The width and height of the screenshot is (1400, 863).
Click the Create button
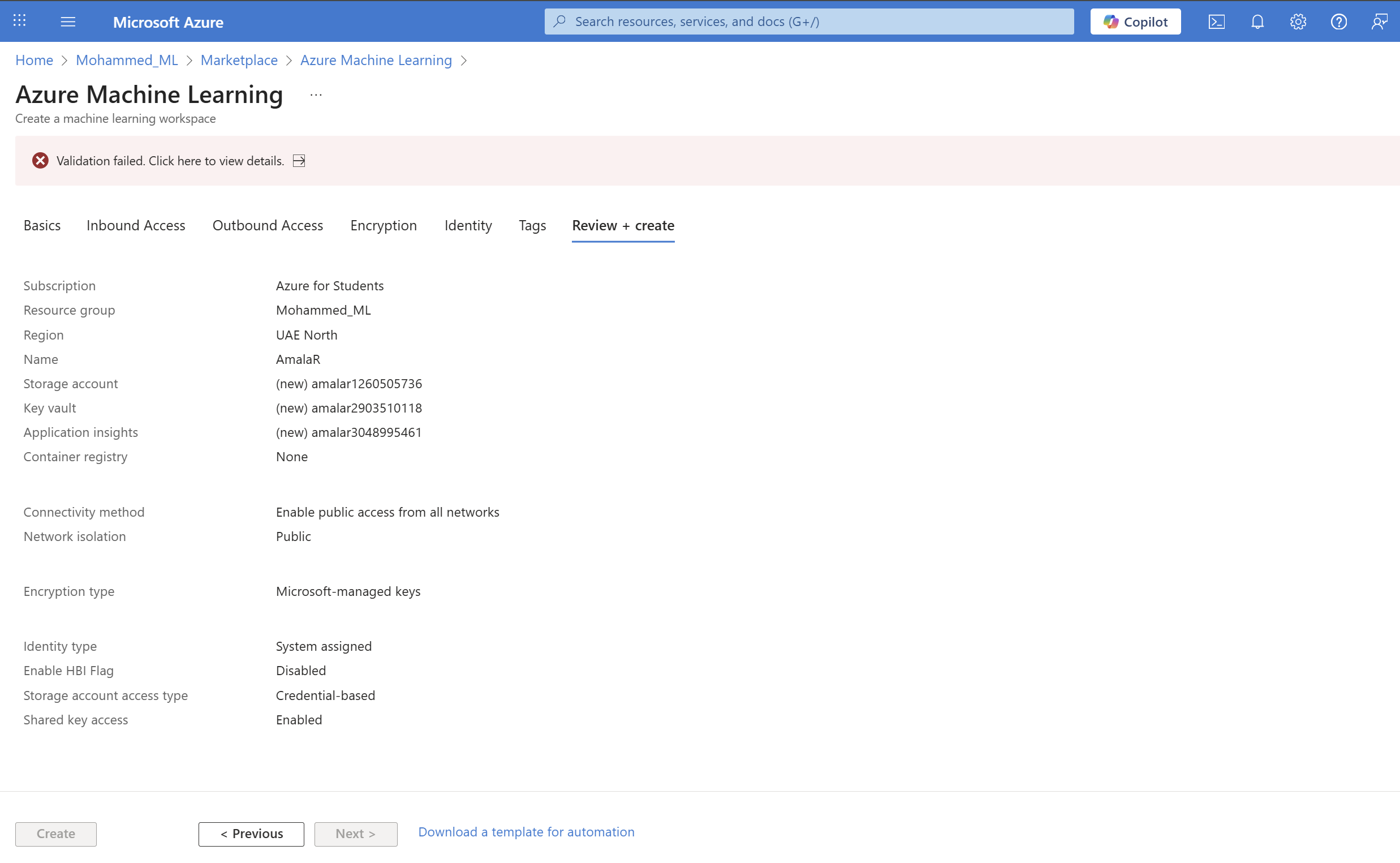[56, 834]
